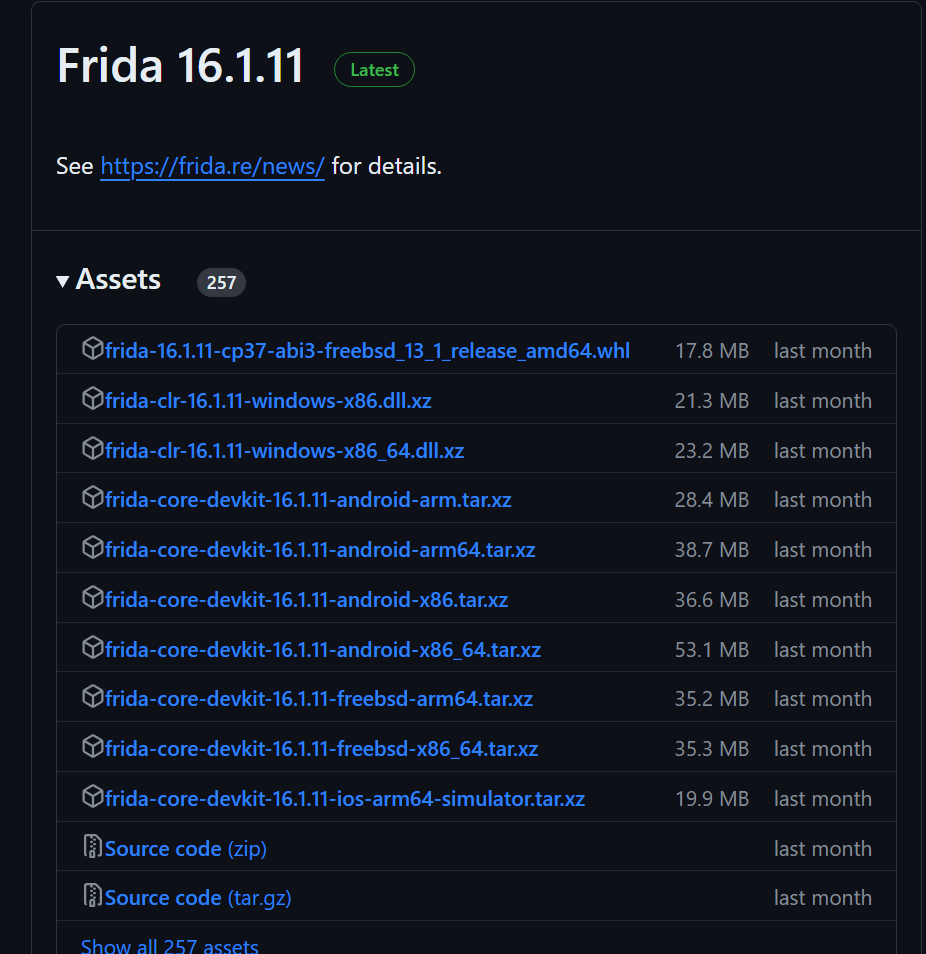Click package icon for frida-clr windows-x86_64 asset
This screenshot has height=954, width=926.
[x=92, y=448]
